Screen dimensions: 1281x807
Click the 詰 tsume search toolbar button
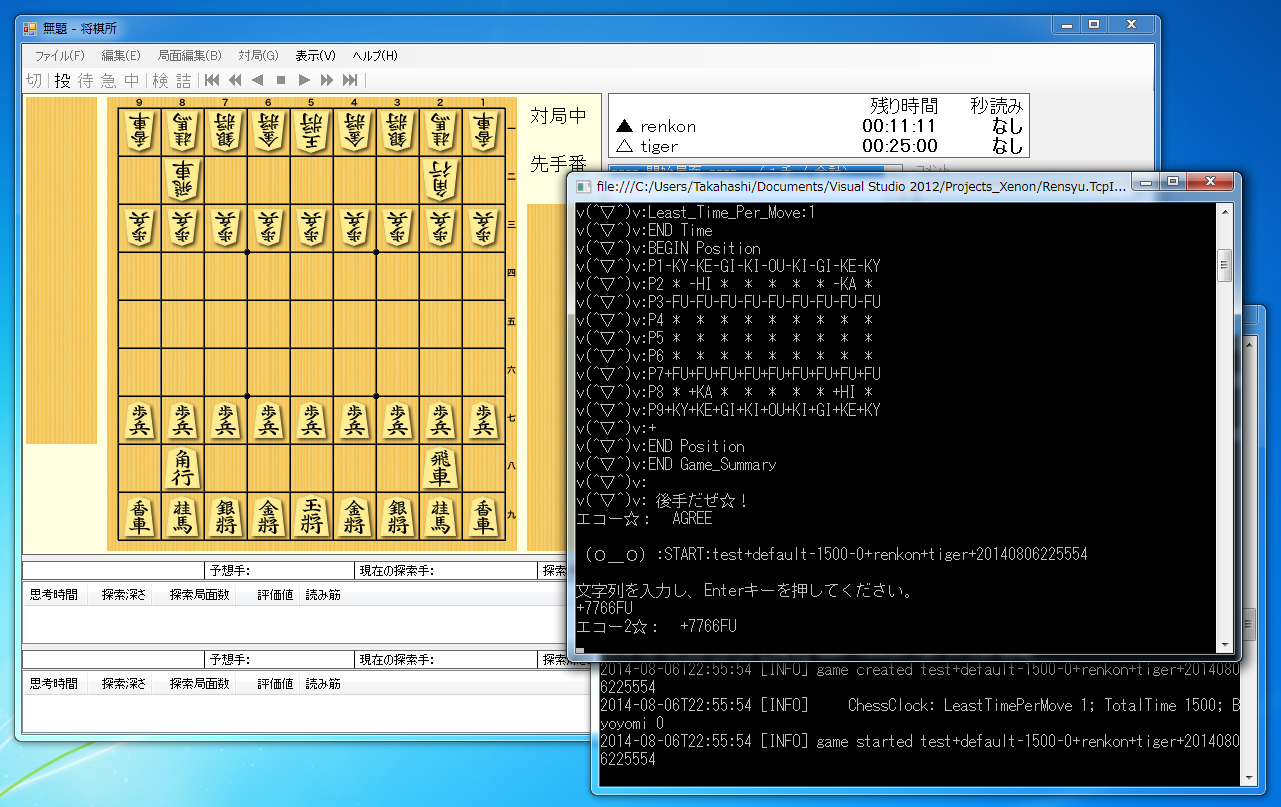184,80
